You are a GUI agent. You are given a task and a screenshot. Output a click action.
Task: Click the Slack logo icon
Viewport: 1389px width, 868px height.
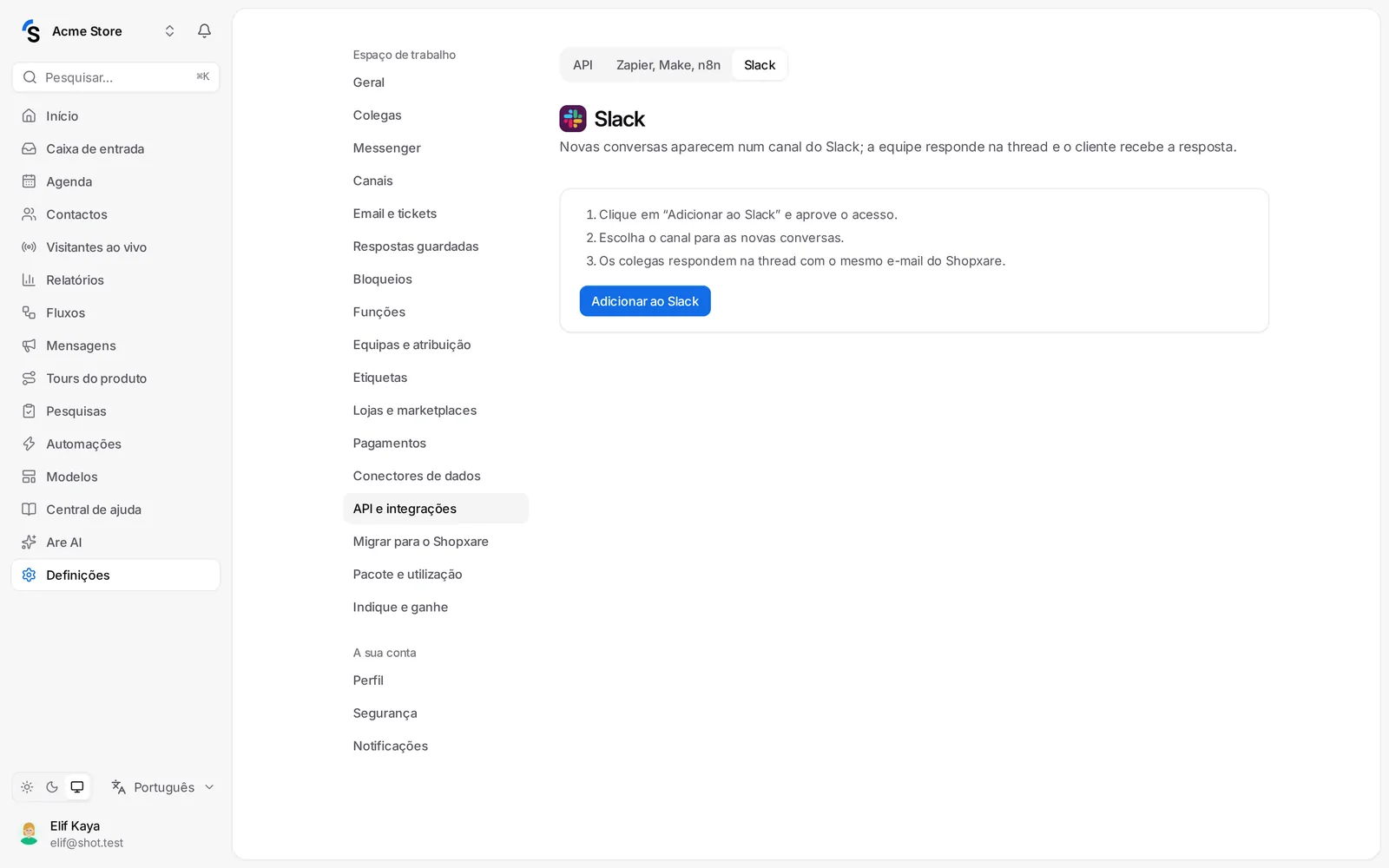click(x=573, y=119)
